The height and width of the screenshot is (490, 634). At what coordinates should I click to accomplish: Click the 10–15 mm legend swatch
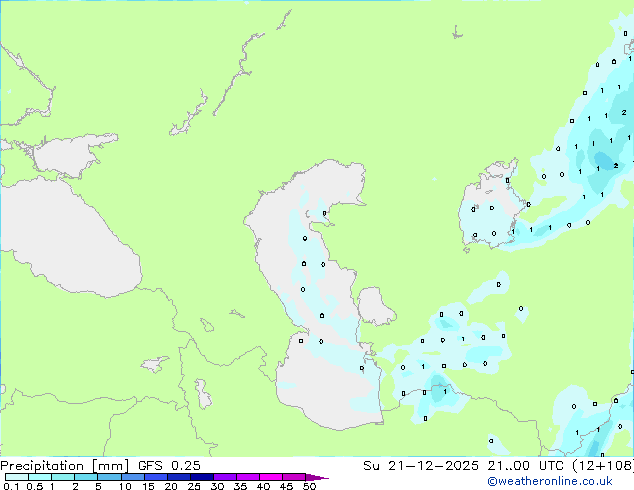[132, 477]
